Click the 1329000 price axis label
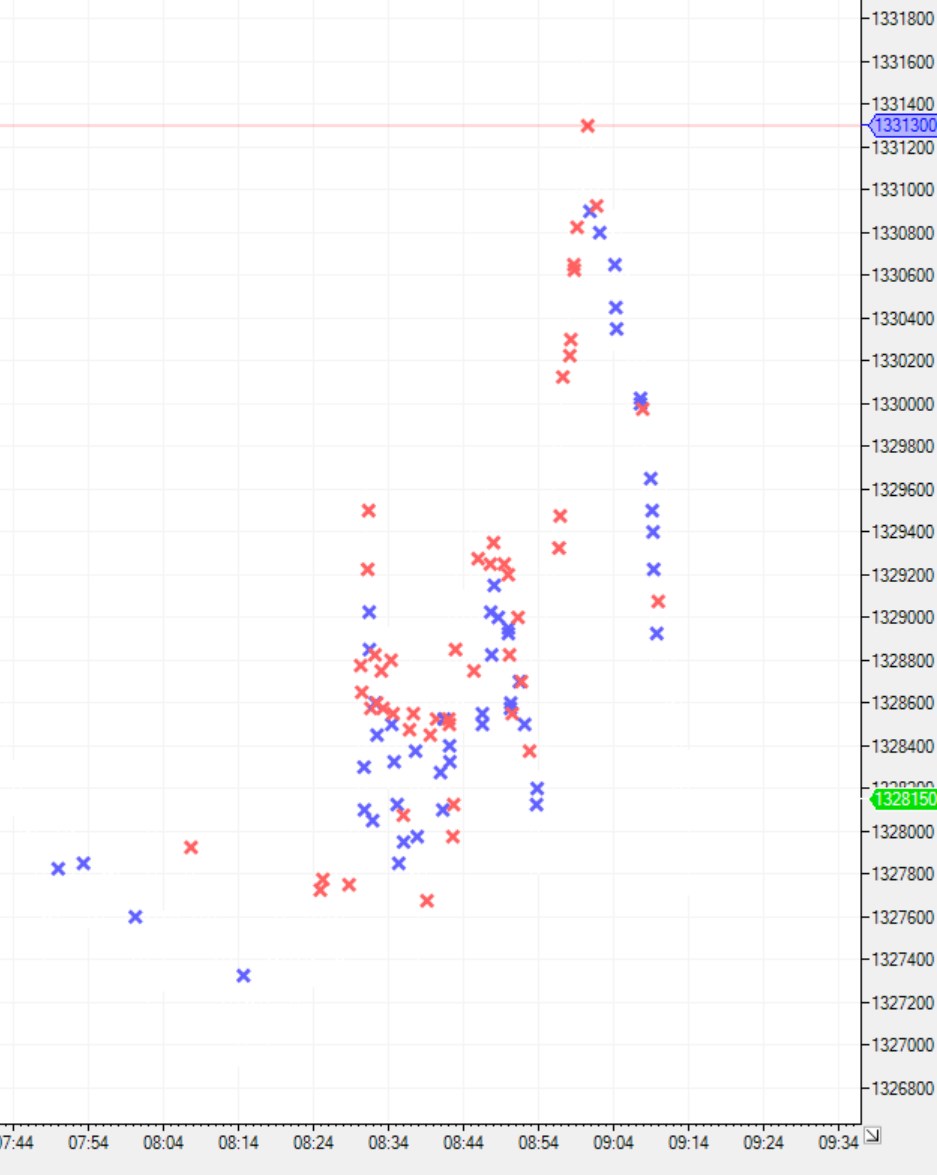Viewport: 937px width, 1175px height. [903, 617]
